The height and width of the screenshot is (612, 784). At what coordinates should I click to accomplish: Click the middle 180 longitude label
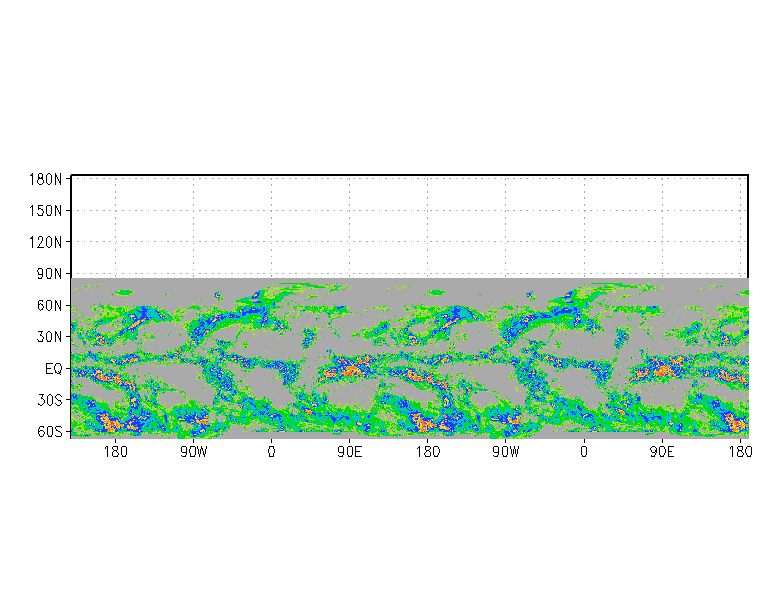pyautogui.click(x=428, y=452)
